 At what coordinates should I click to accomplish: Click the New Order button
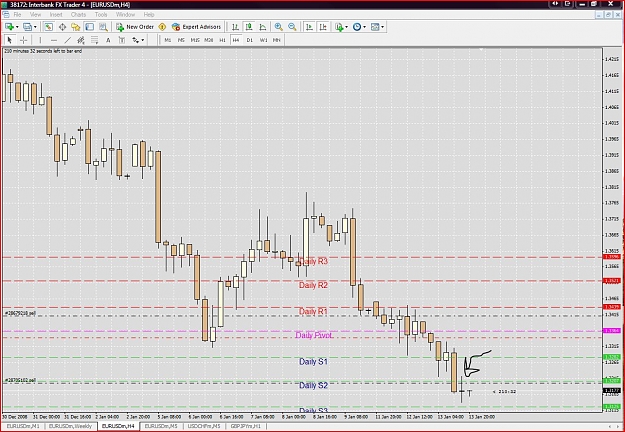(x=135, y=27)
